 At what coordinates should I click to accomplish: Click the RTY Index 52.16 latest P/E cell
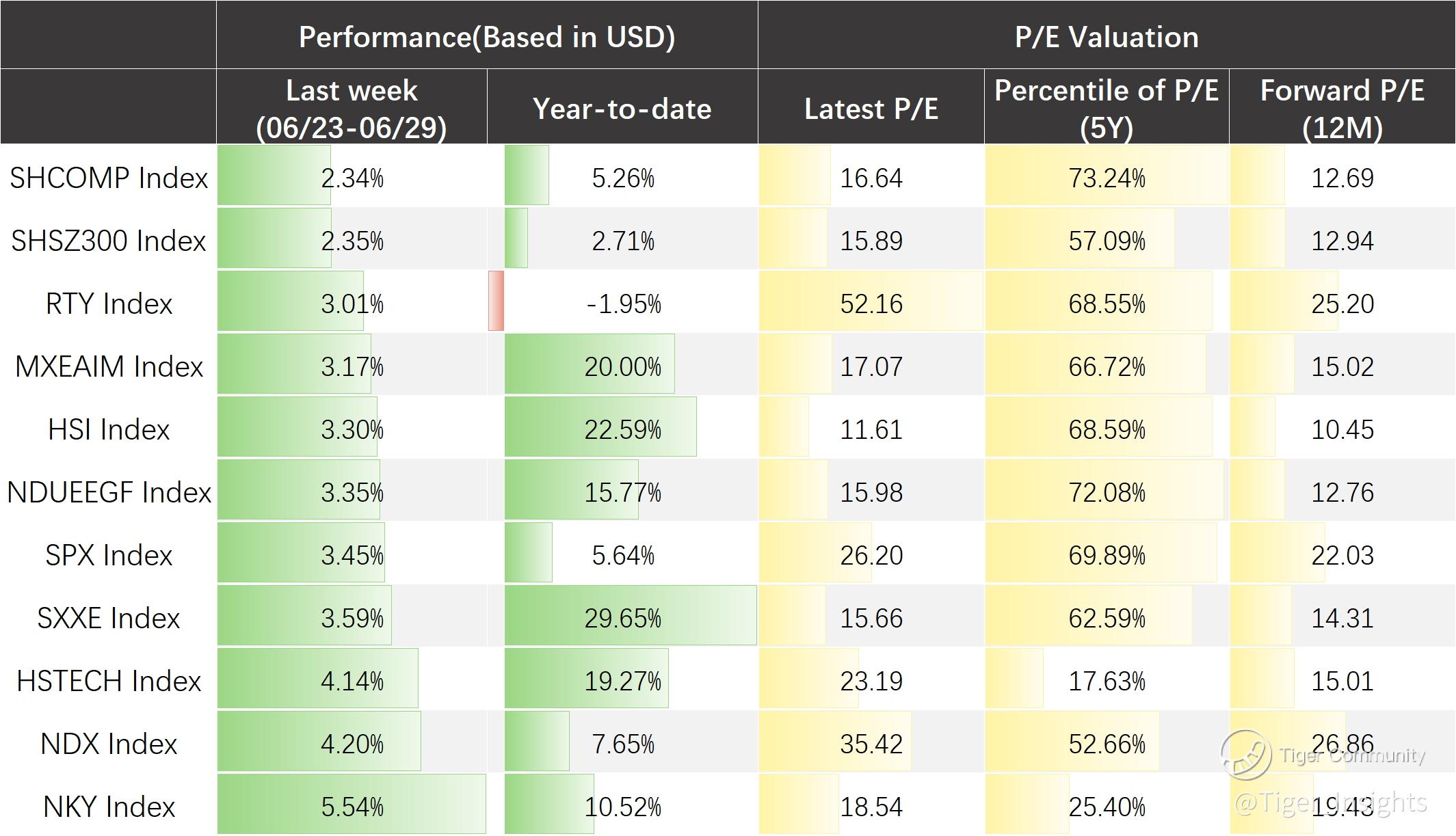coord(871,304)
